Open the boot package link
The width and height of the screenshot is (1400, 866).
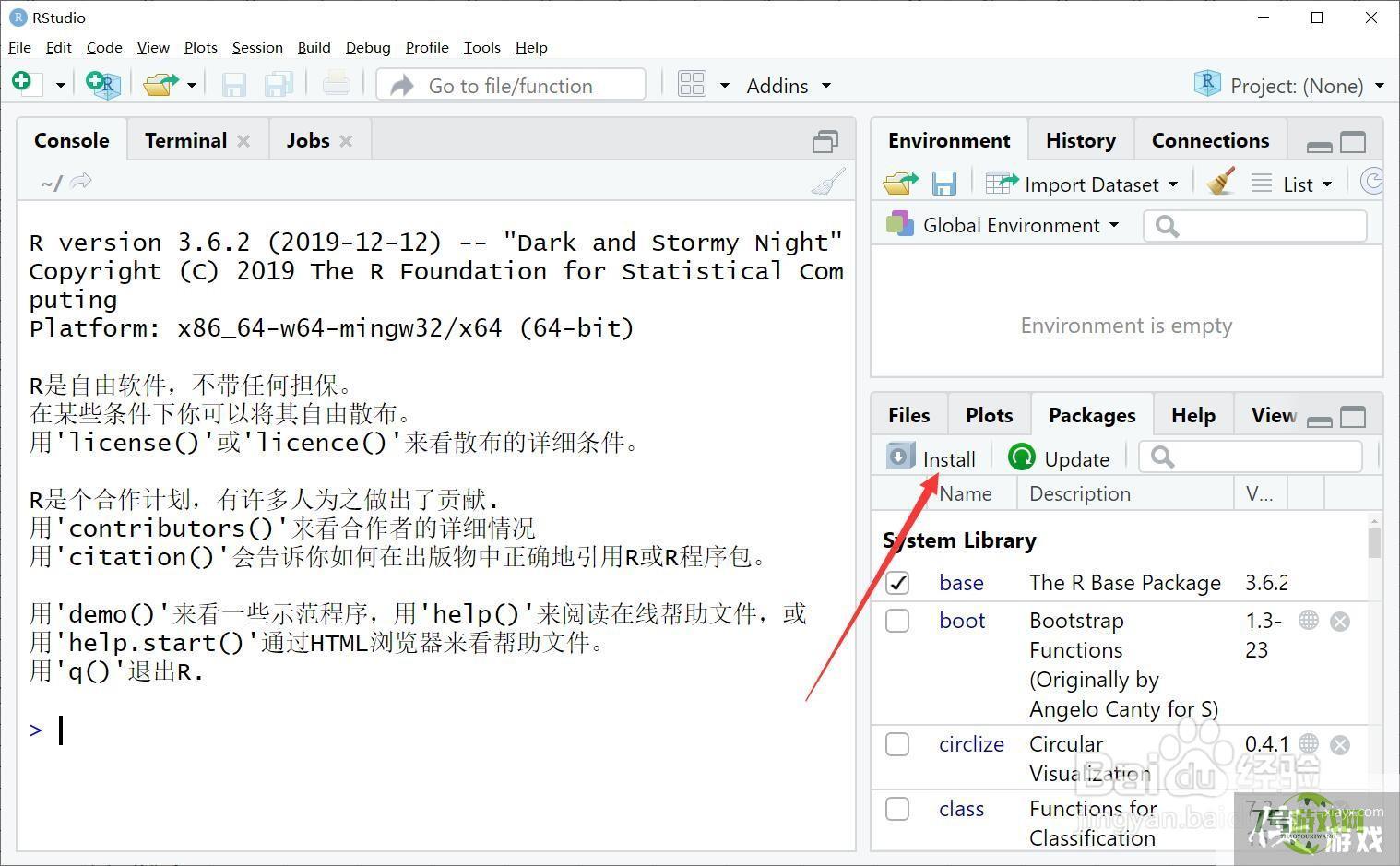[x=962, y=621]
